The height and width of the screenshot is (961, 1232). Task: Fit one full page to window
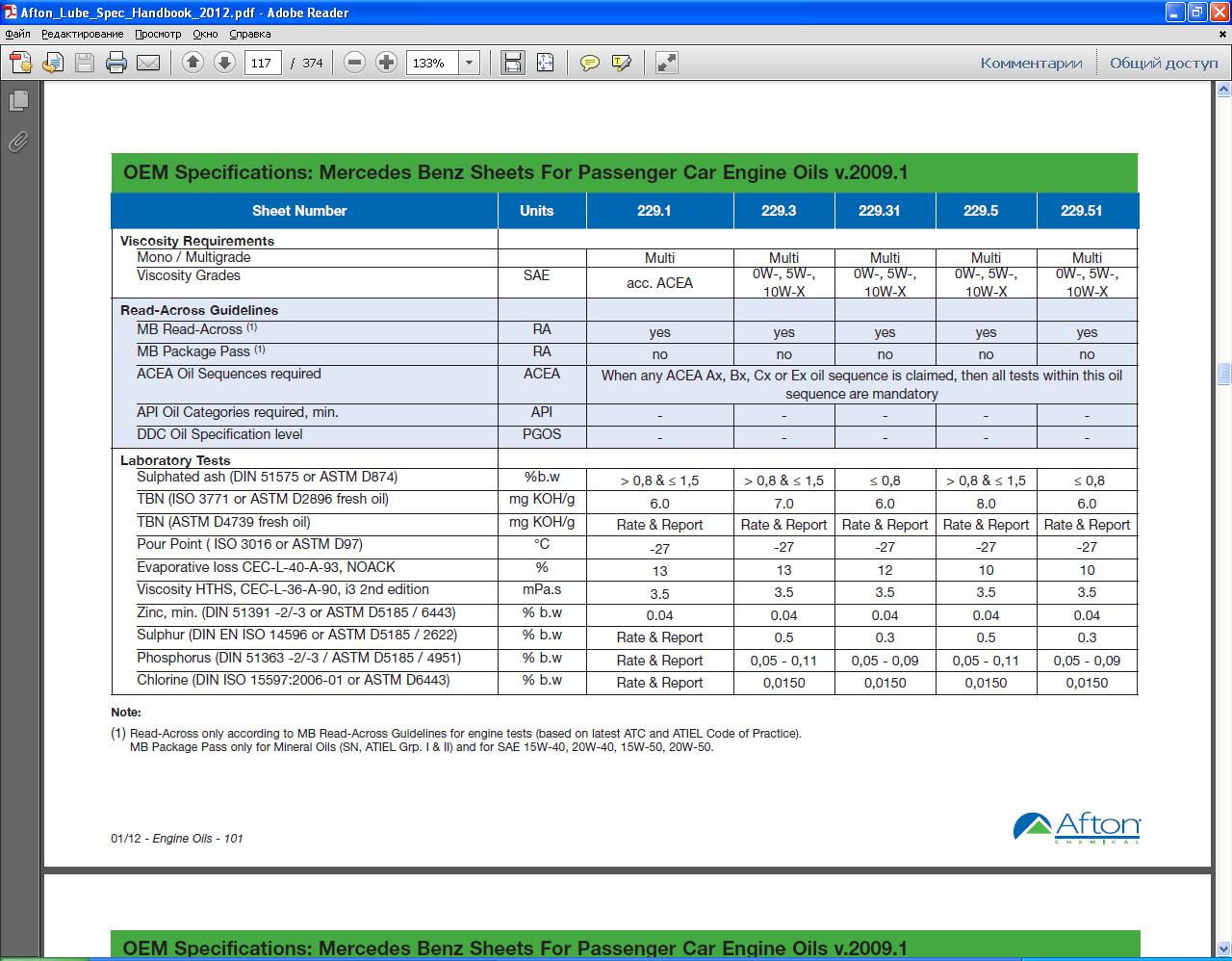pos(545,63)
